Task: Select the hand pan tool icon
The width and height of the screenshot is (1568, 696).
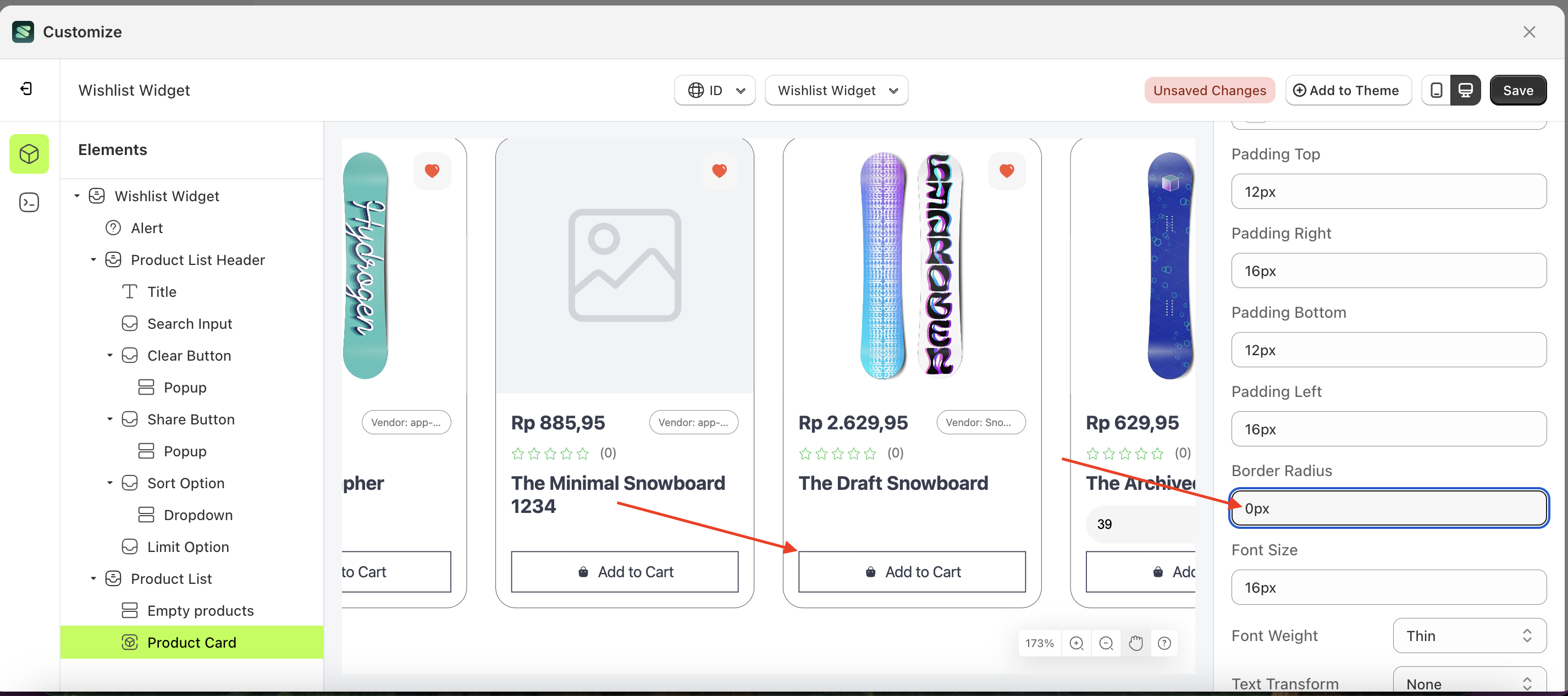Action: click(x=1136, y=643)
